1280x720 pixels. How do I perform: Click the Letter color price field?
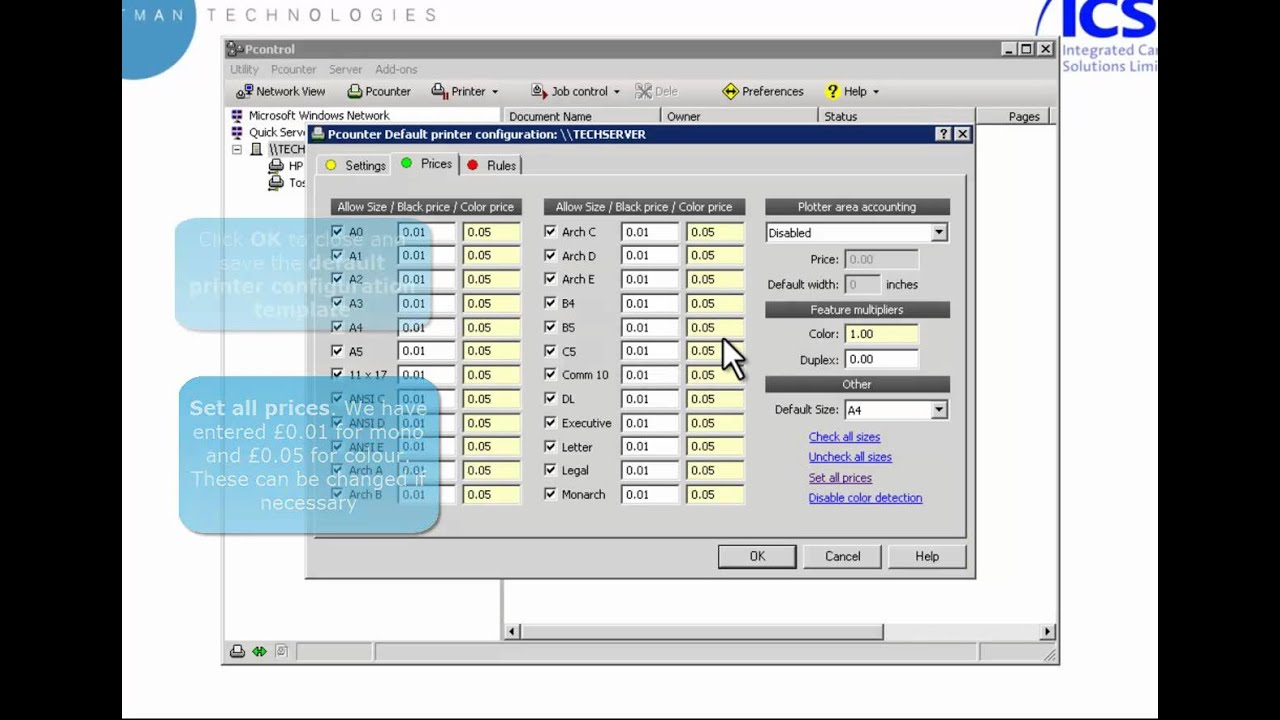point(715,447)
